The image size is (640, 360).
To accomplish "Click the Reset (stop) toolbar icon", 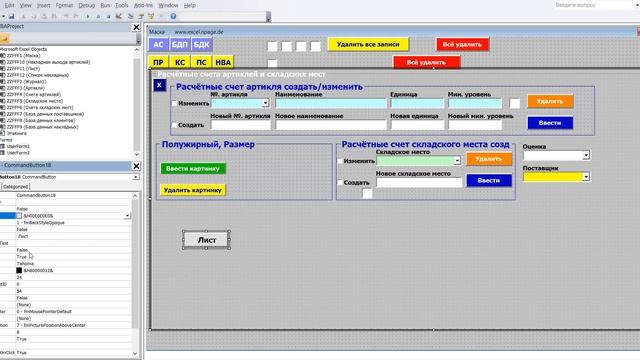I will coord(109,16).
